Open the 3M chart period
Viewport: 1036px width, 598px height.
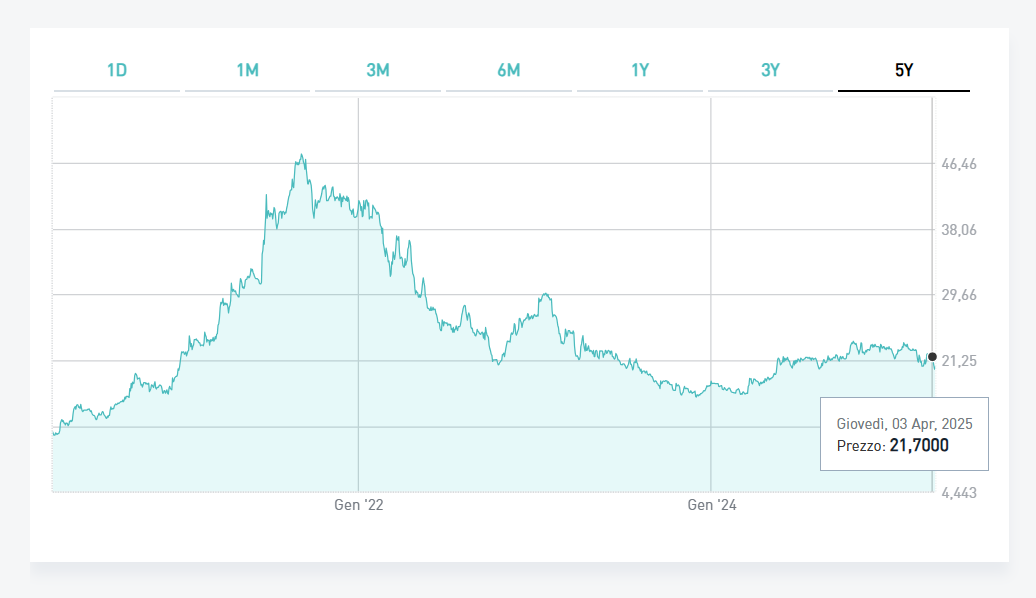[x=378, y=70]
